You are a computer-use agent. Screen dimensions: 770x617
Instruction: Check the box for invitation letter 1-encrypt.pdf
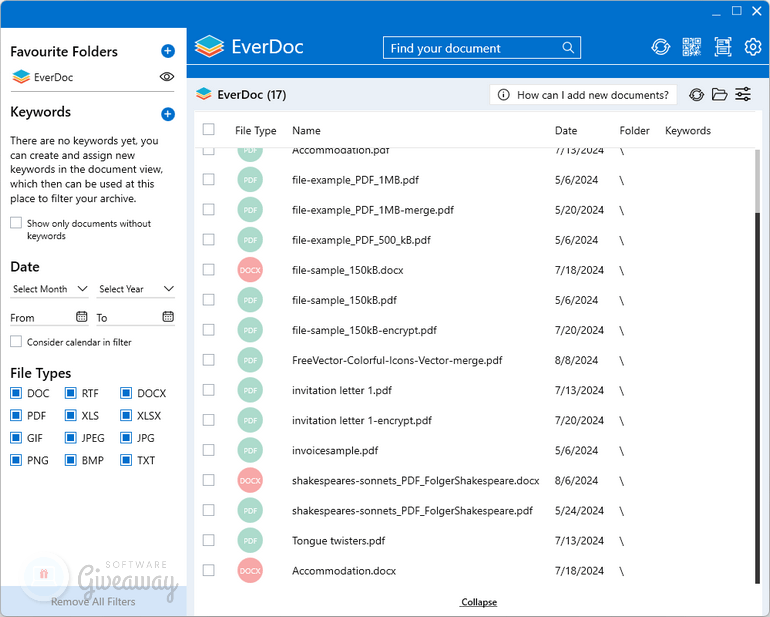pyautogui.click(x=209, y=420)
